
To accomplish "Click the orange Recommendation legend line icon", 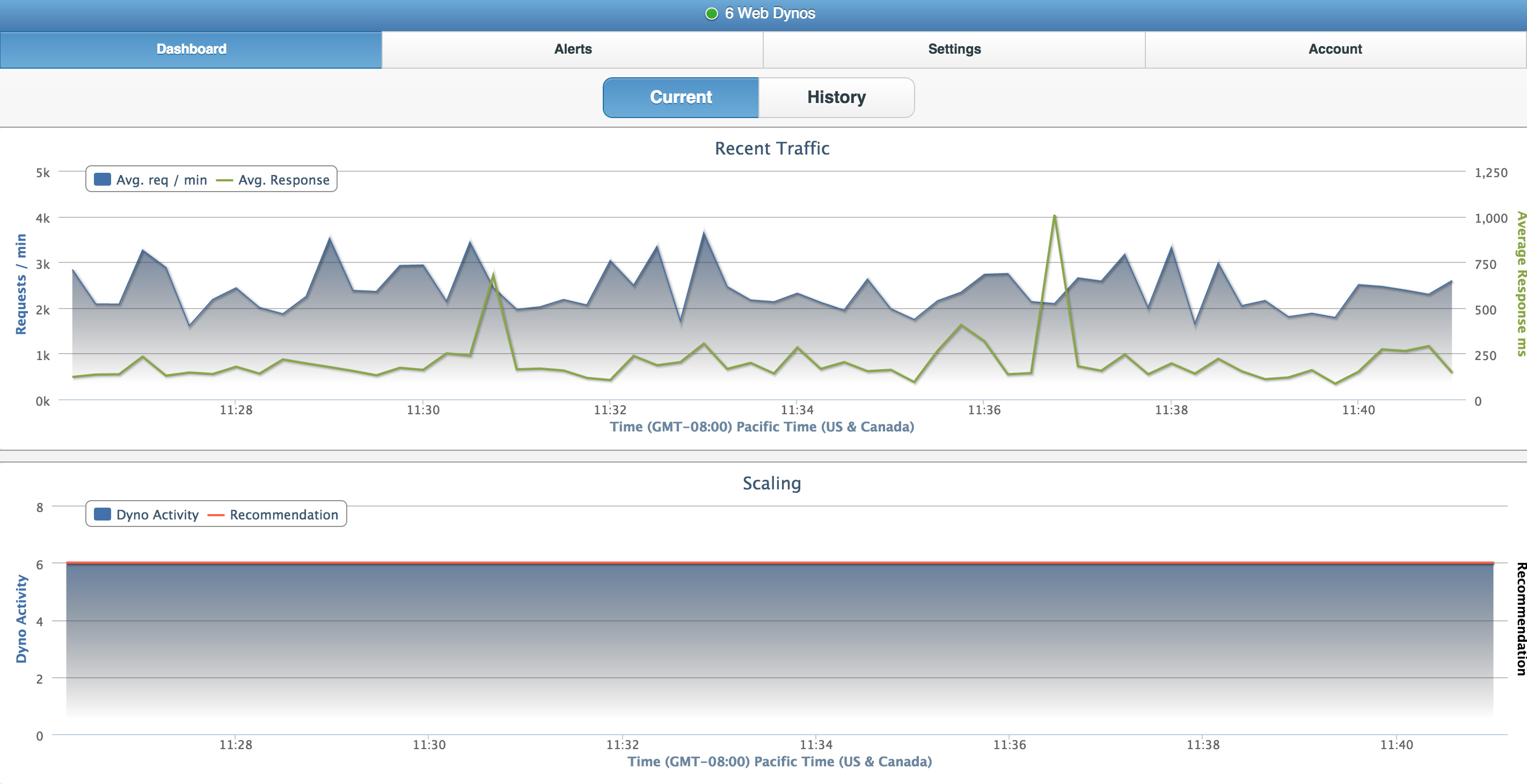I will [216, 515].
